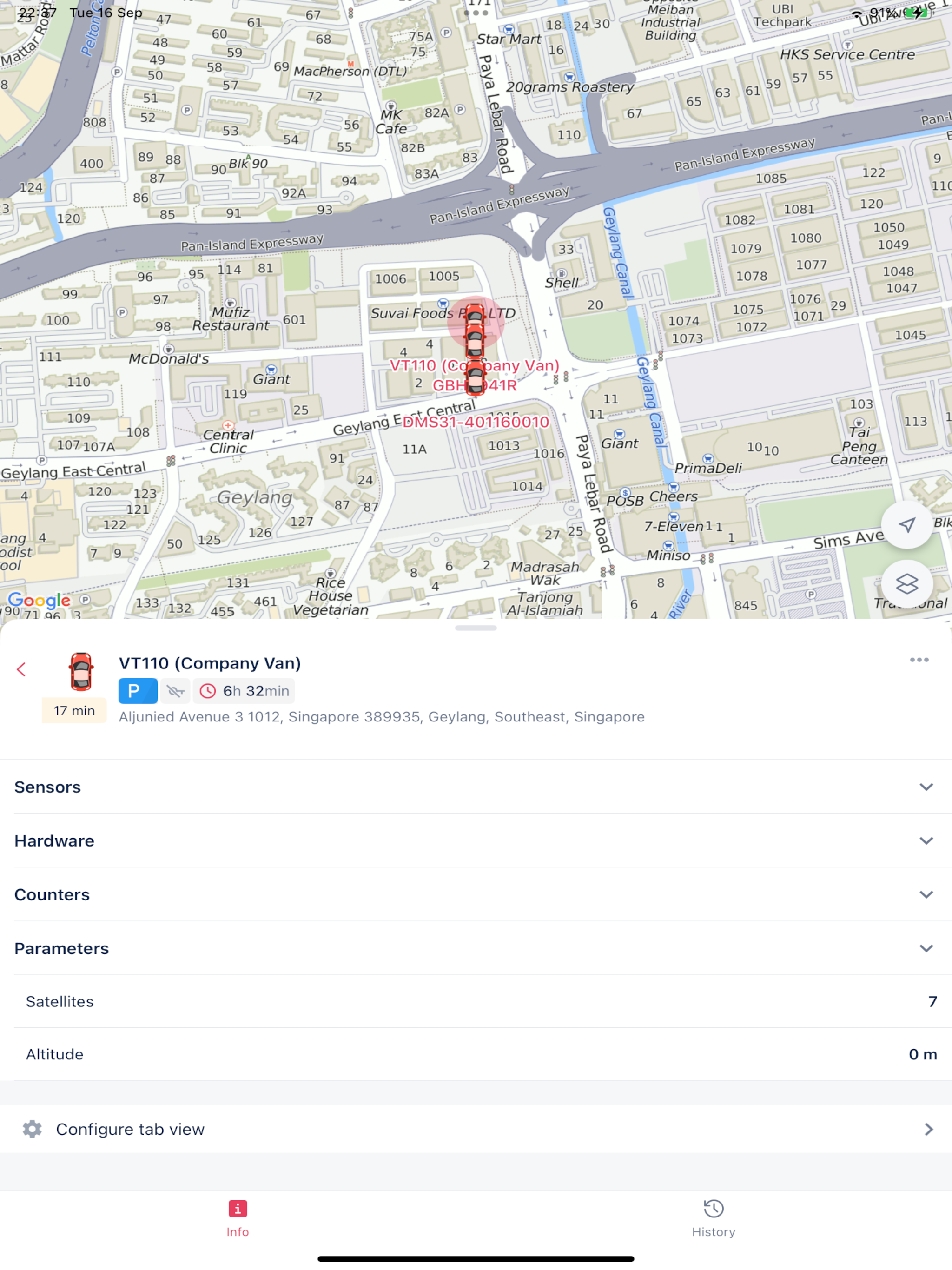Tap the 17 min last update label

74,711
